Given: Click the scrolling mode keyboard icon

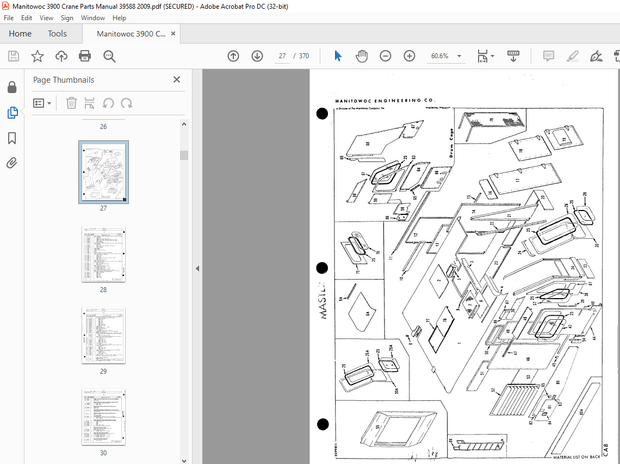Looking at the screenshot, I should (513, 56).
